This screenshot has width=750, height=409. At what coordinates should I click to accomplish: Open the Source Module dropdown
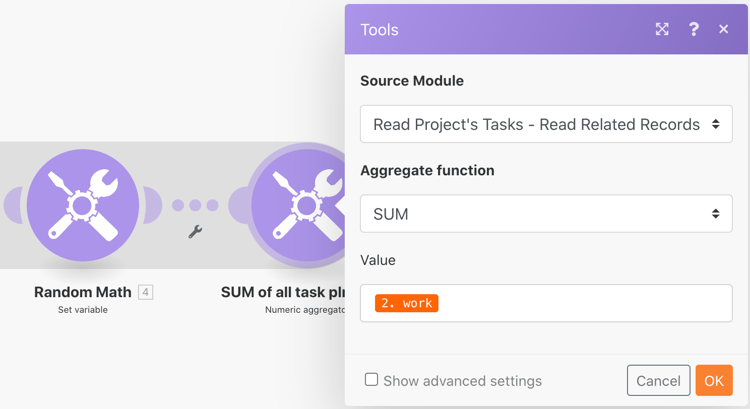point(546,125)
